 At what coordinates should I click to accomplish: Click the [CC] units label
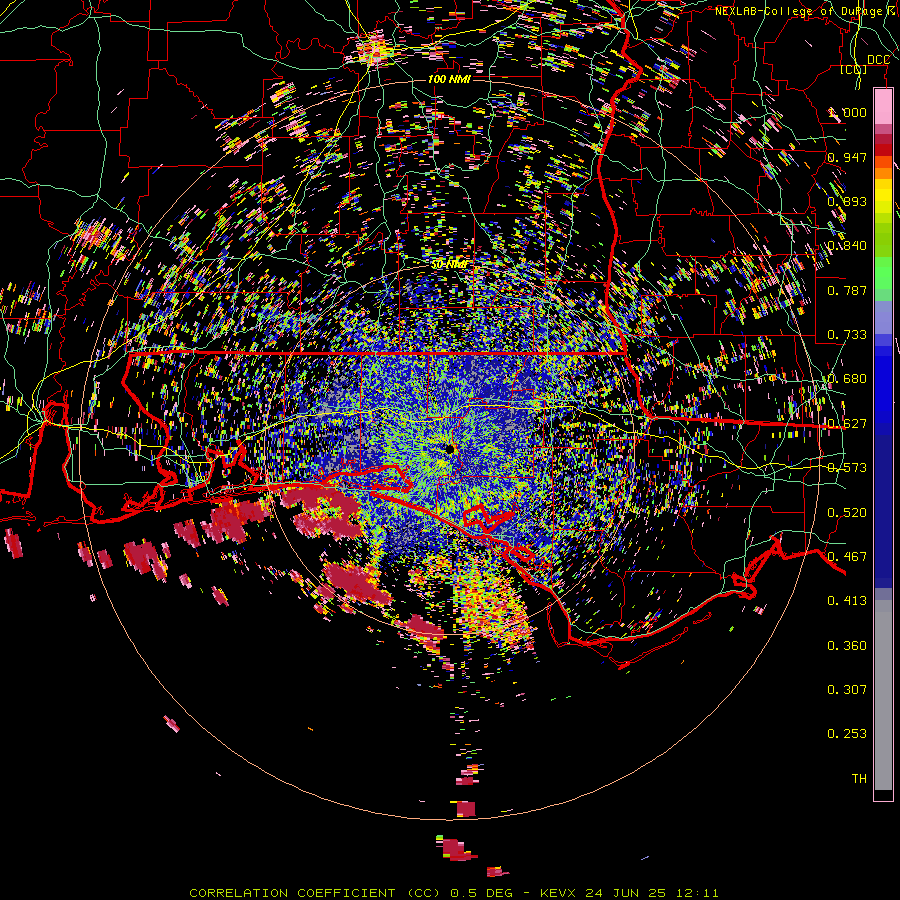click(854, 69)
